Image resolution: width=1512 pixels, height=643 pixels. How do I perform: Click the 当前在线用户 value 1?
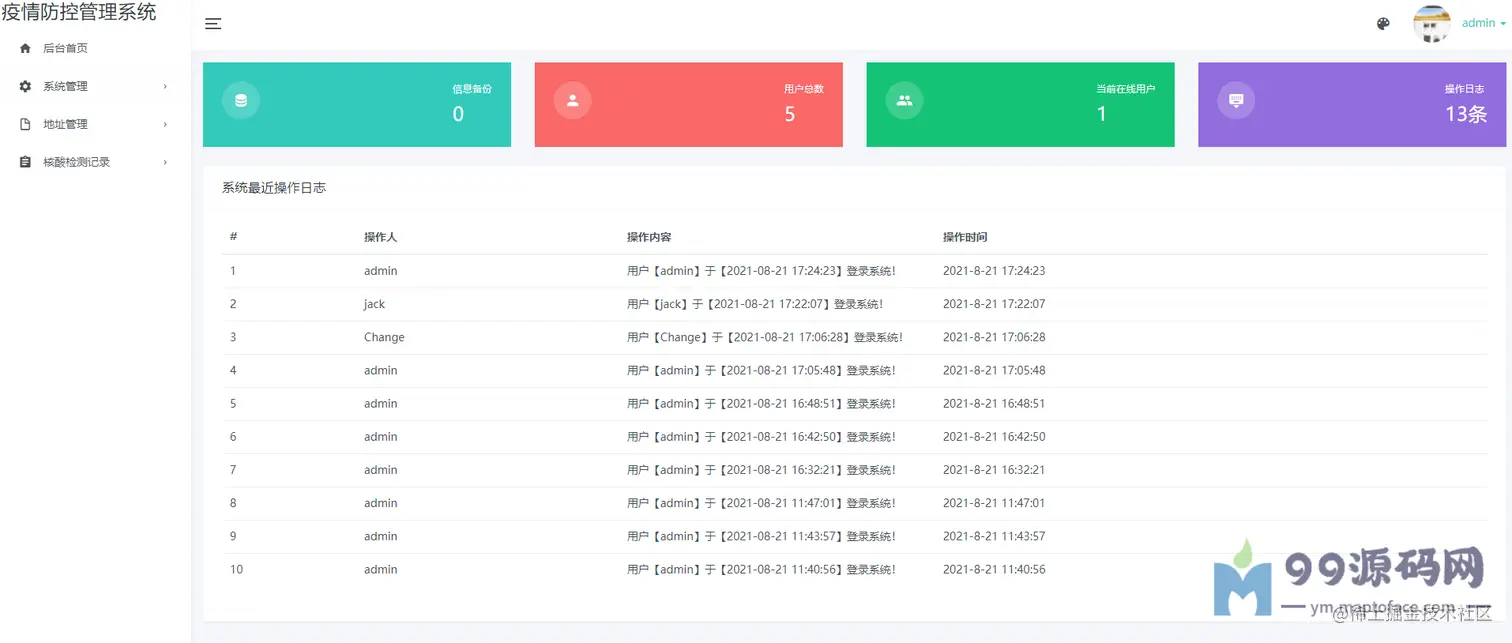(x=1102, y=114)
